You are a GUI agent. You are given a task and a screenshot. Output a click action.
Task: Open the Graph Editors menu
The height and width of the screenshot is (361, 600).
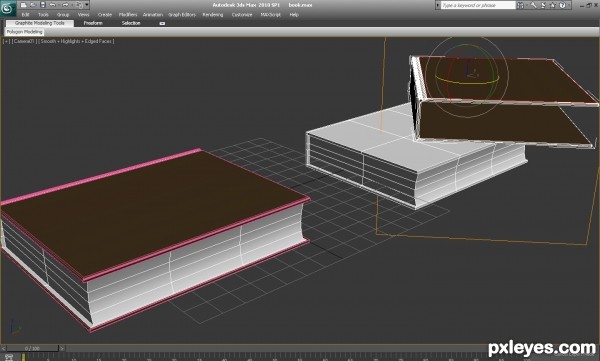pyautogui.click(x=182, y=15)
